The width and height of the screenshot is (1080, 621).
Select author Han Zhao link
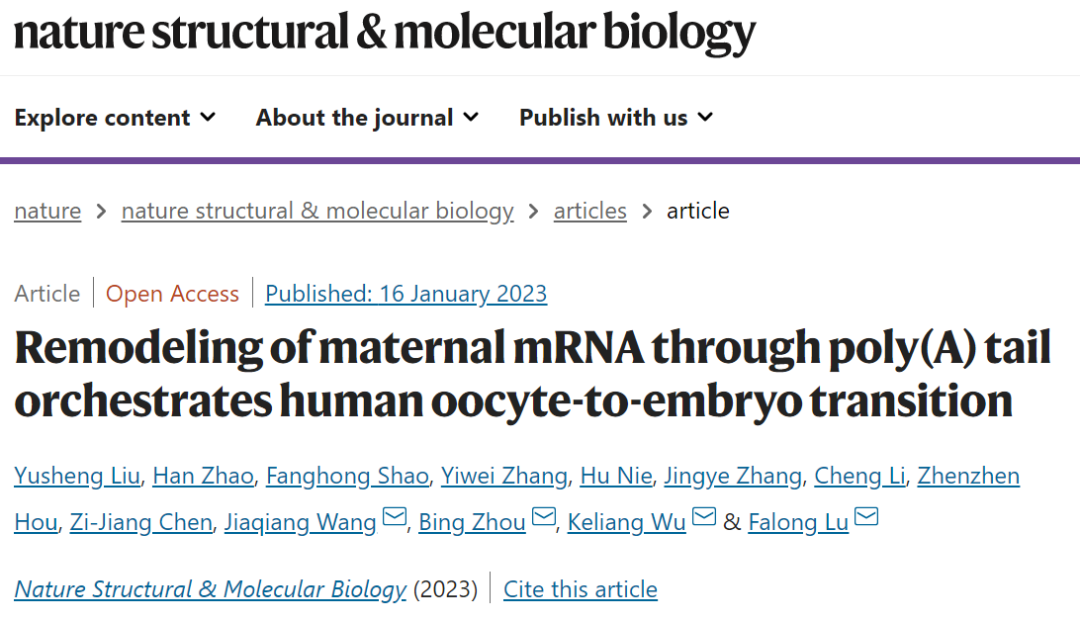[203, 476]
